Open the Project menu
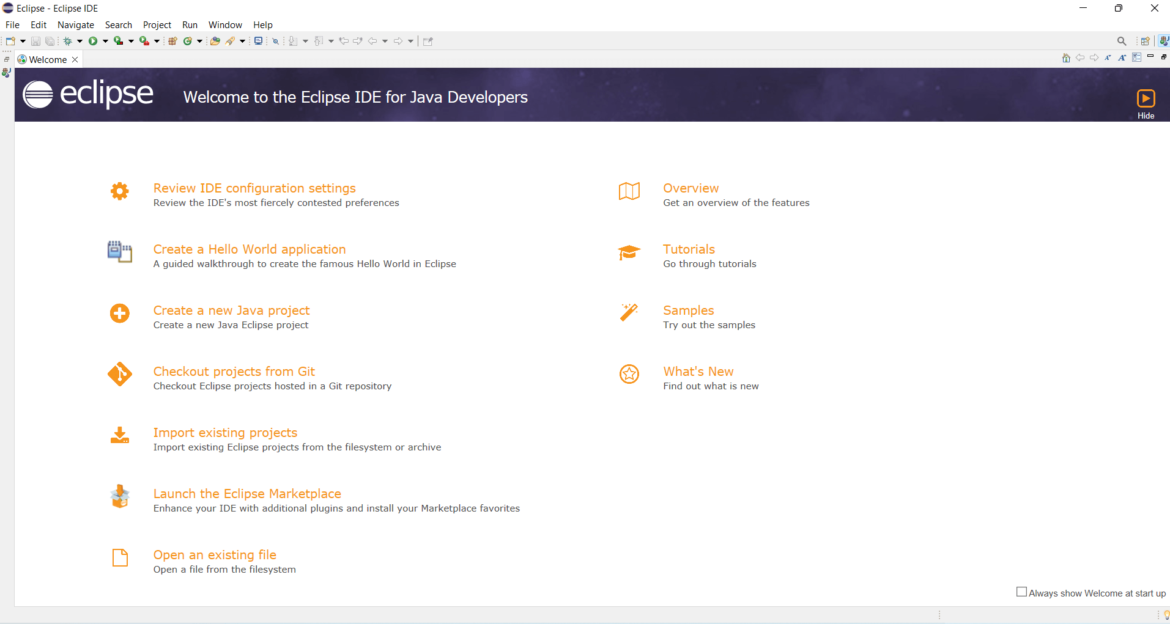Viewport: 1170px width, 624px height. (157, 24)
